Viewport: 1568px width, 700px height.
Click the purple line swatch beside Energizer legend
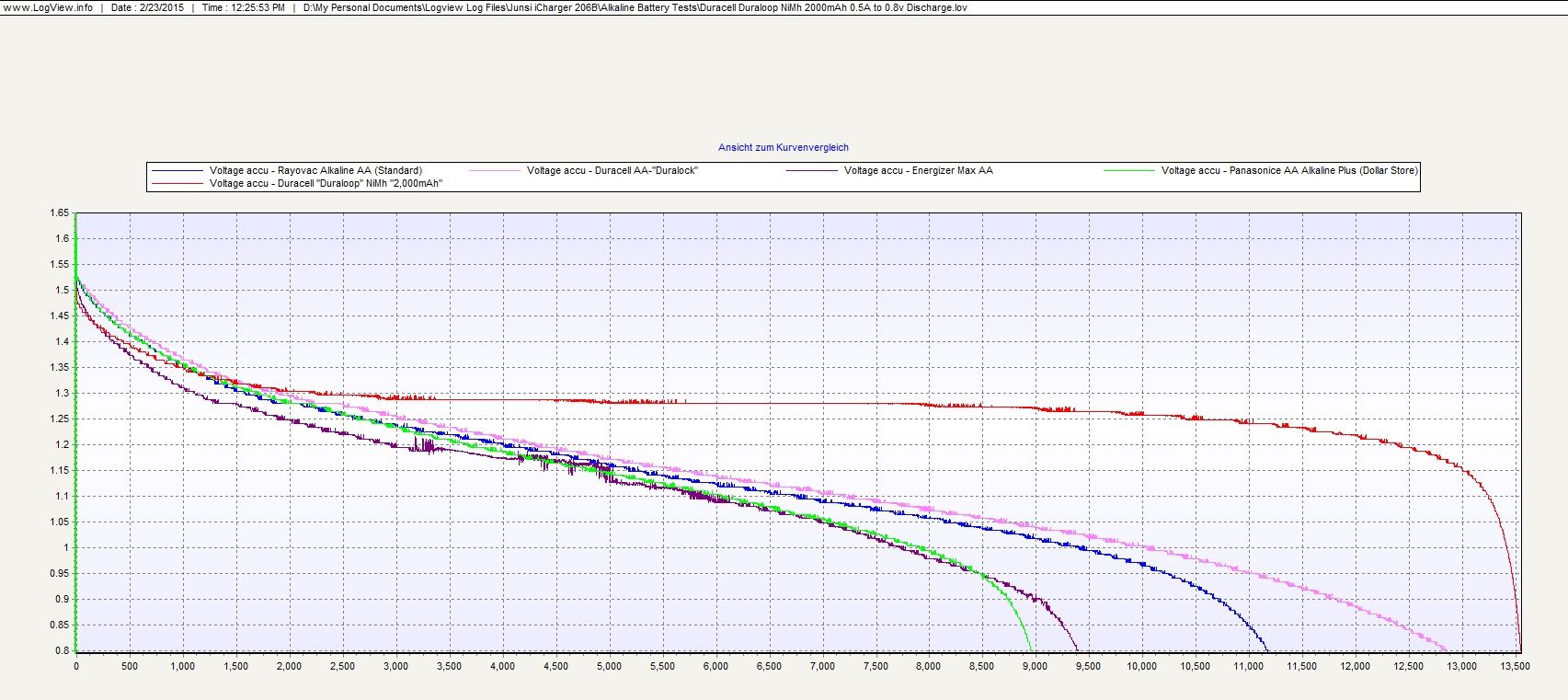pyautogui.click(x=812, y=170)
